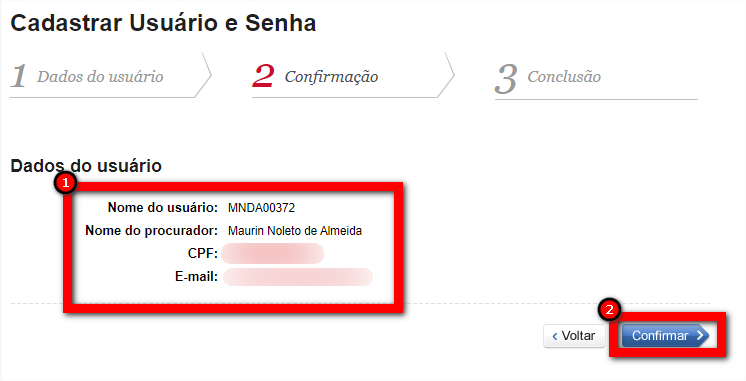The height and width of the screenshot is (381, 746).
Task: Click the left chevron on Voltar
Action: tap(555, 336)
